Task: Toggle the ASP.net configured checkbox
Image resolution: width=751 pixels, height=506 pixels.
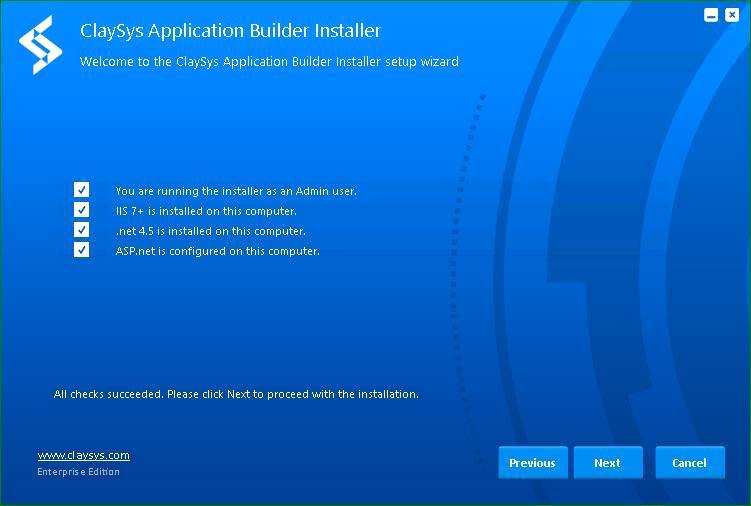Action: pyautogui.click(x=81, y=250)
